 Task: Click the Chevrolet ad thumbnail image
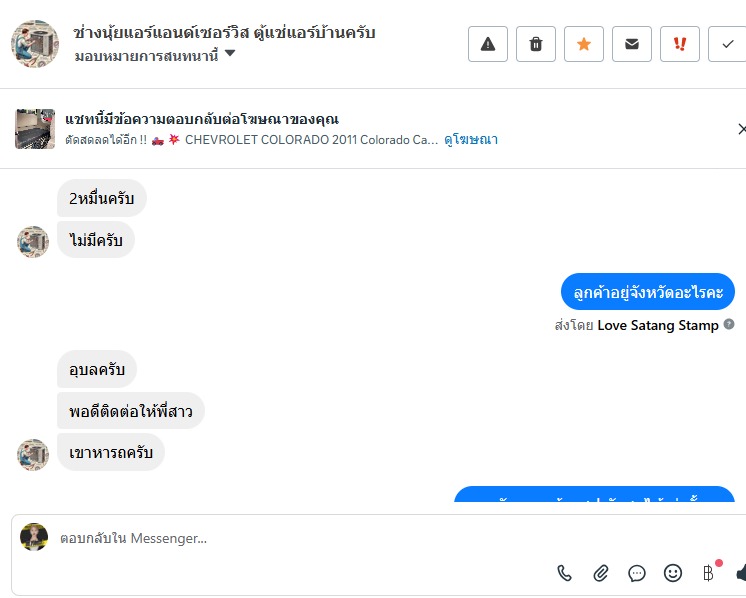click(x=35, y=129)
